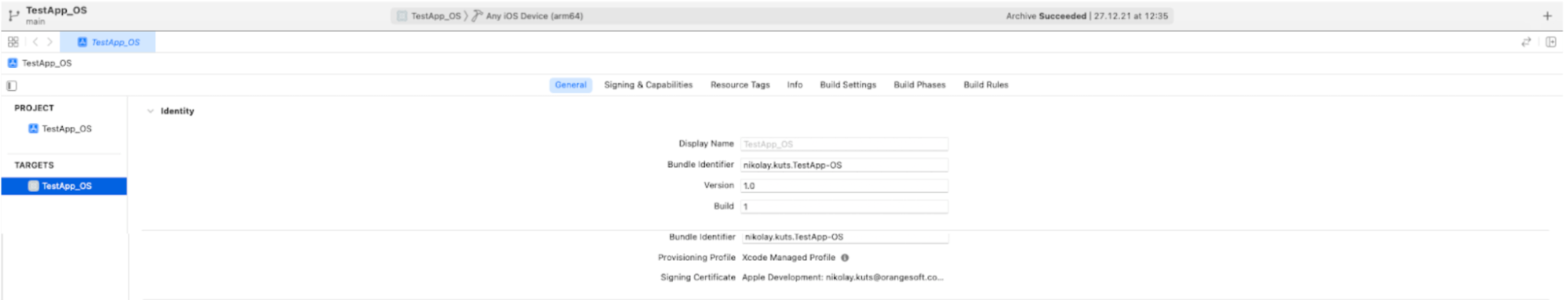Click the Provisioning Profile info icon
This screenshot has height=300, width=1568.
(845, 258)
